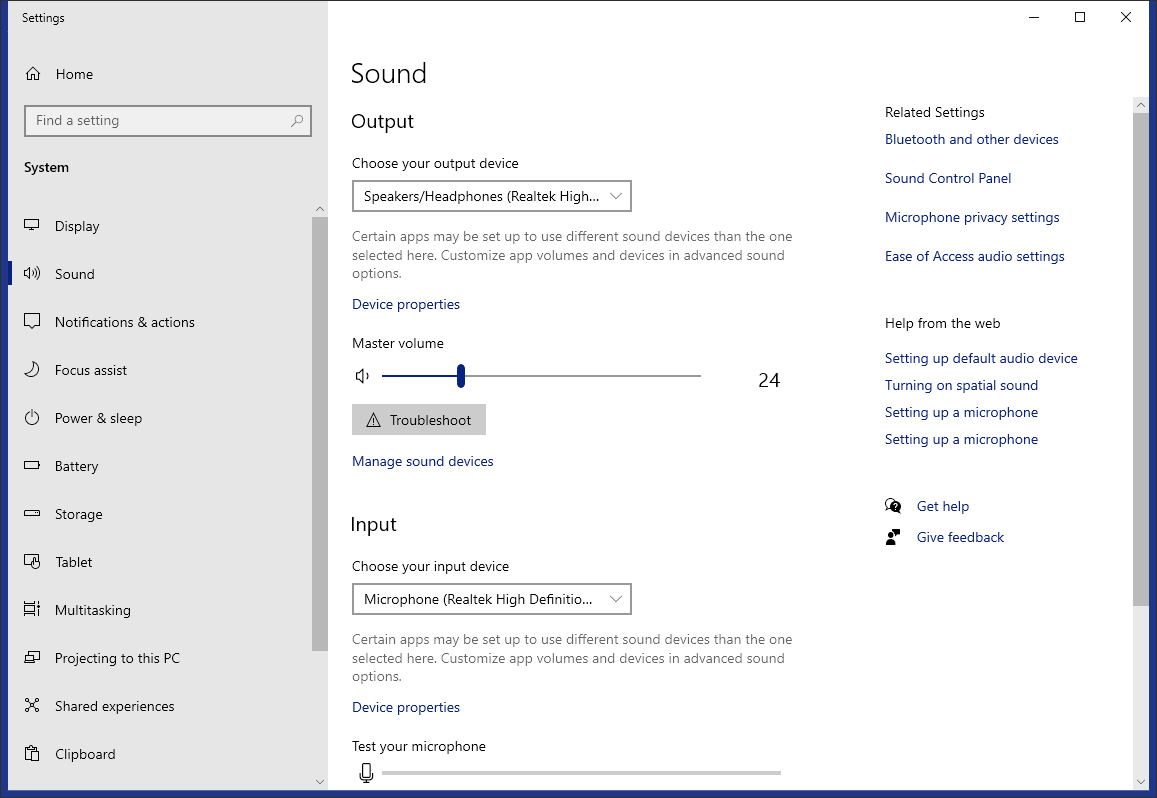Open input Device properties link

406,707
